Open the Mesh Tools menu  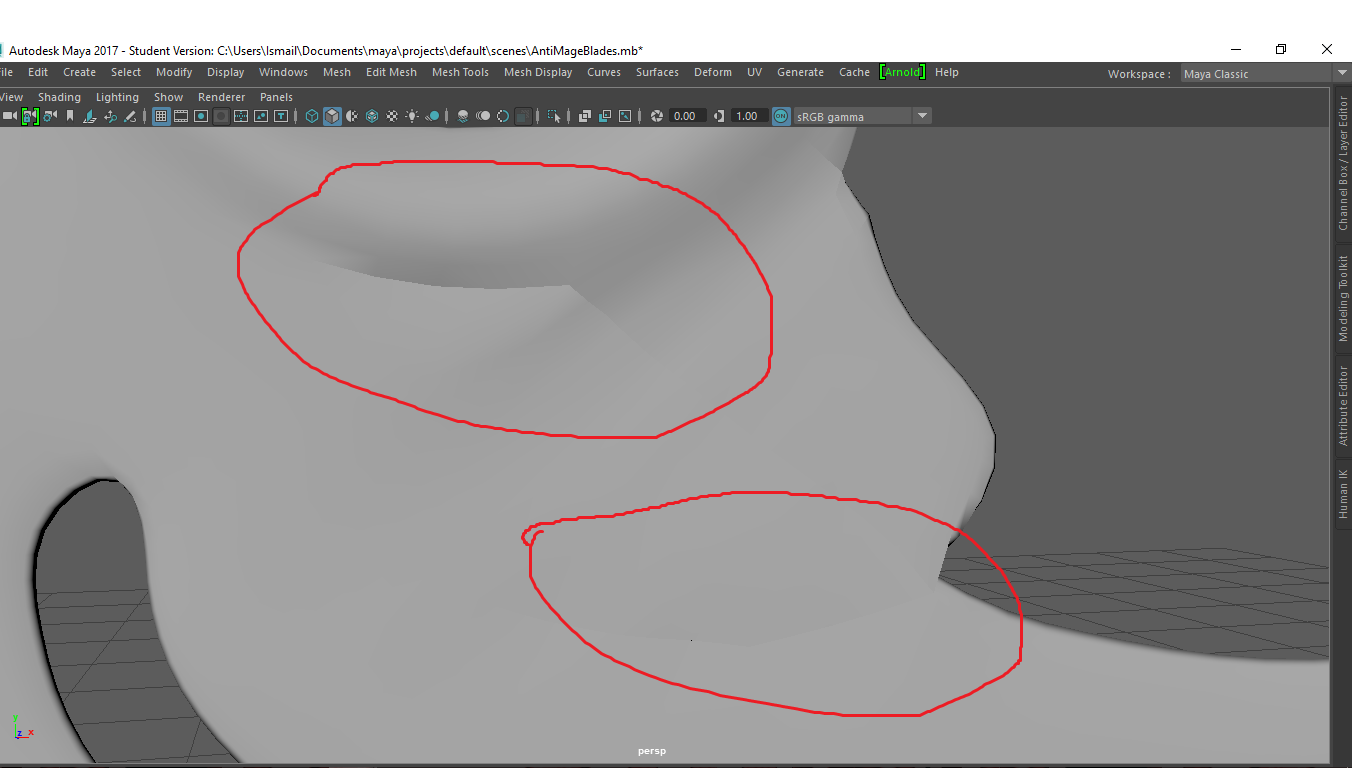[460, 72]
